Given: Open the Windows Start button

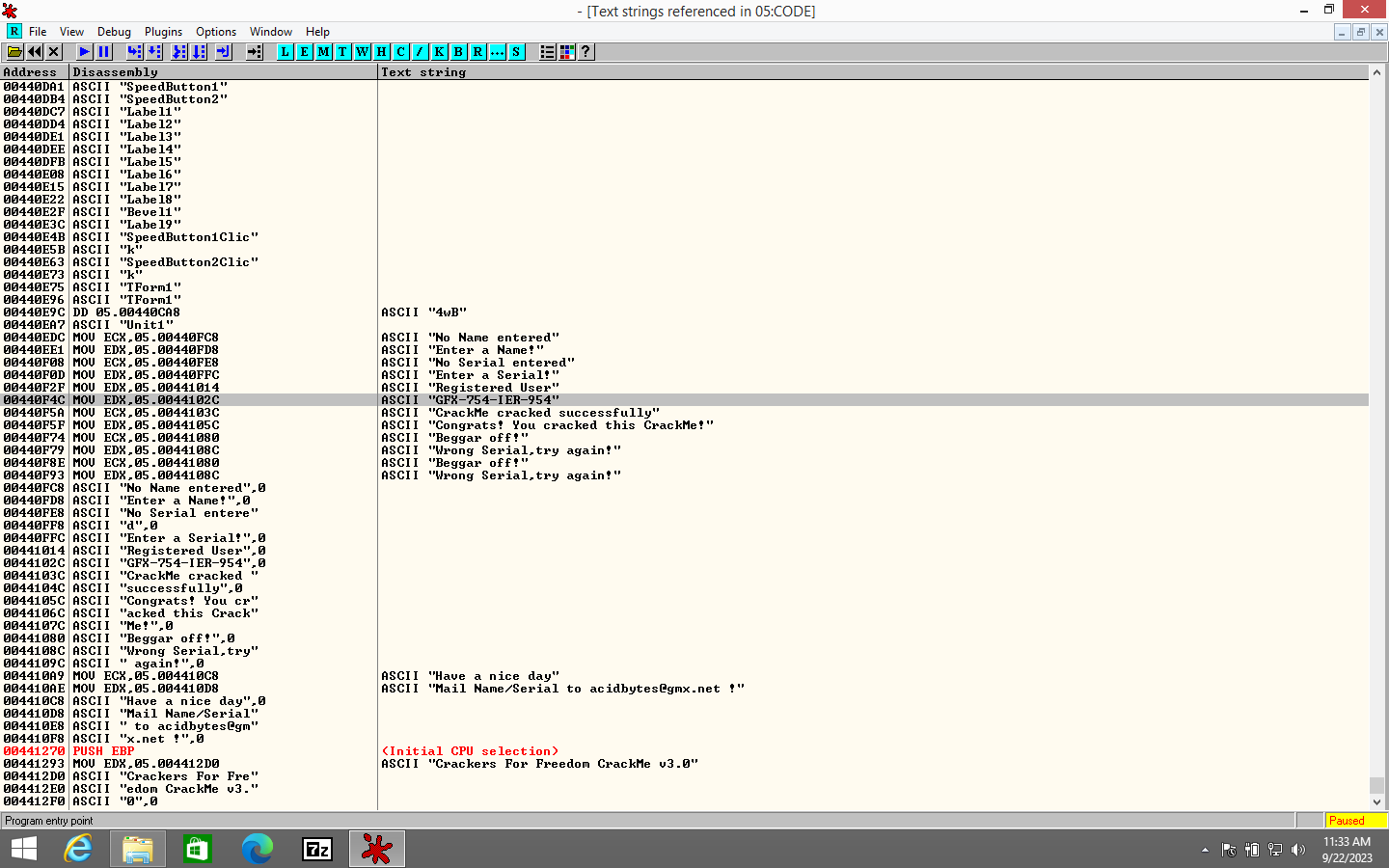Looking at the screenshot, I should tap(24, 849).
